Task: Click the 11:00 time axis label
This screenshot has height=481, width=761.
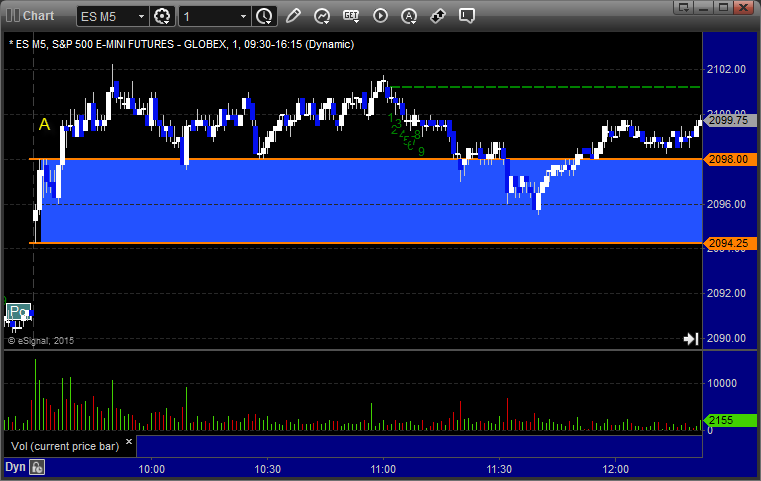Action: point(383,469)
